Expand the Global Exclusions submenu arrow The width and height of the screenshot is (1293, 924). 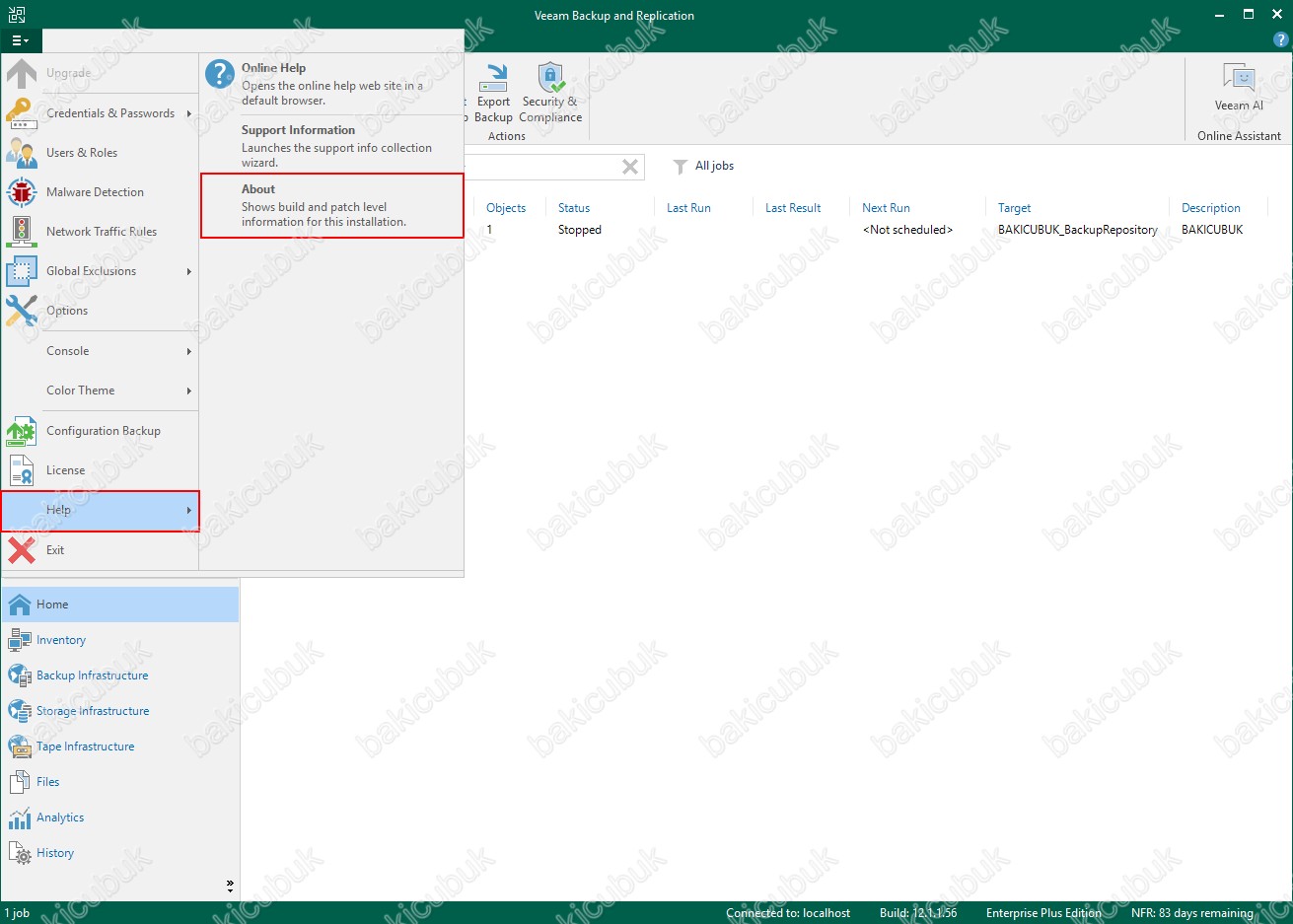click(x=188, y=271)
